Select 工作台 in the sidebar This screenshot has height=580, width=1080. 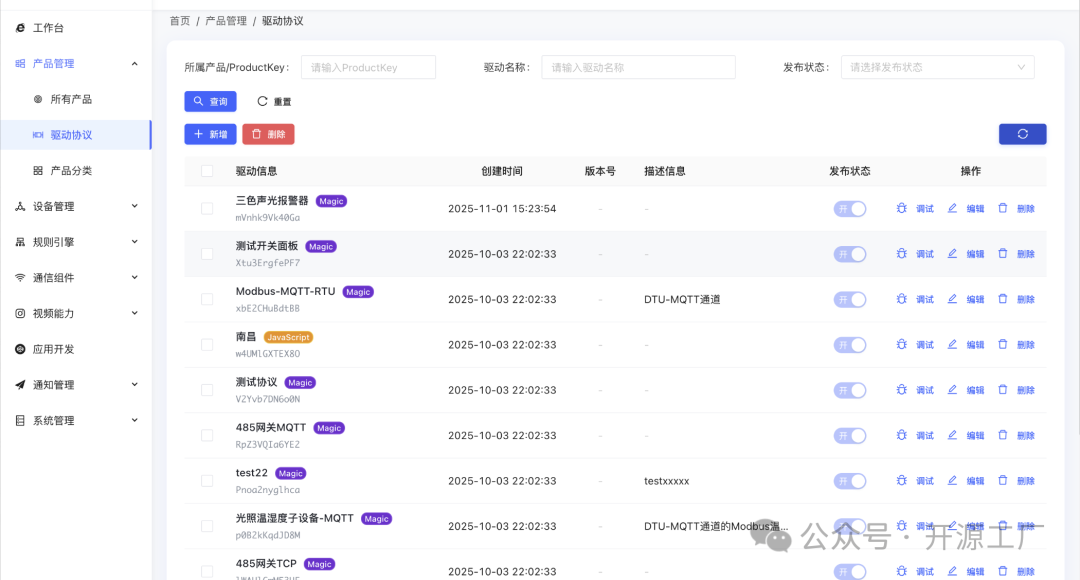coord(46,28)
